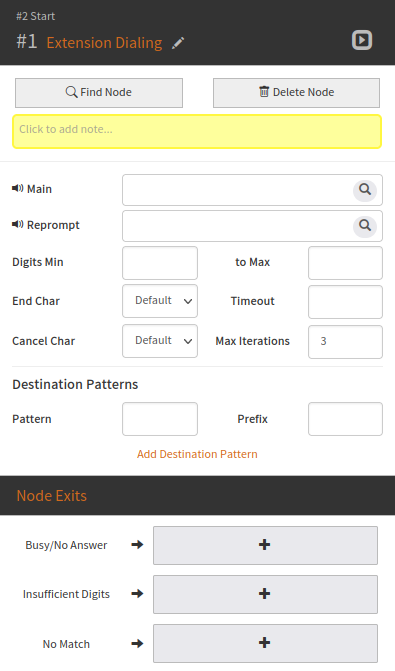The height and width of the screenshot is (671, 395).
Task: Click the Delete Node button
Action: [296, 92]
